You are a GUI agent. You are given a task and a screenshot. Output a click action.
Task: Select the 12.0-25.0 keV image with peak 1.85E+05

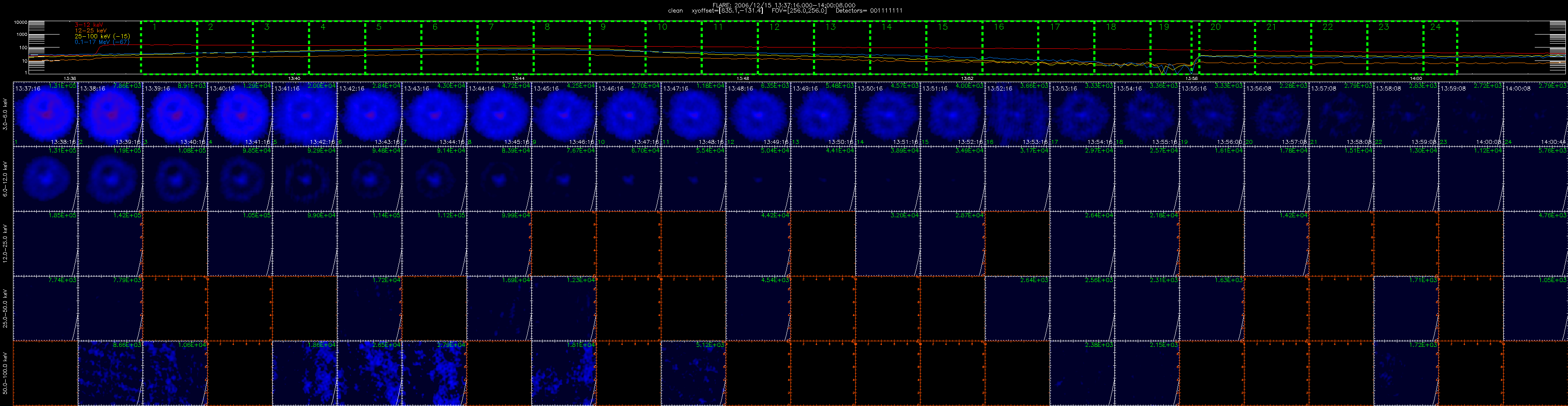click(45, 244)
